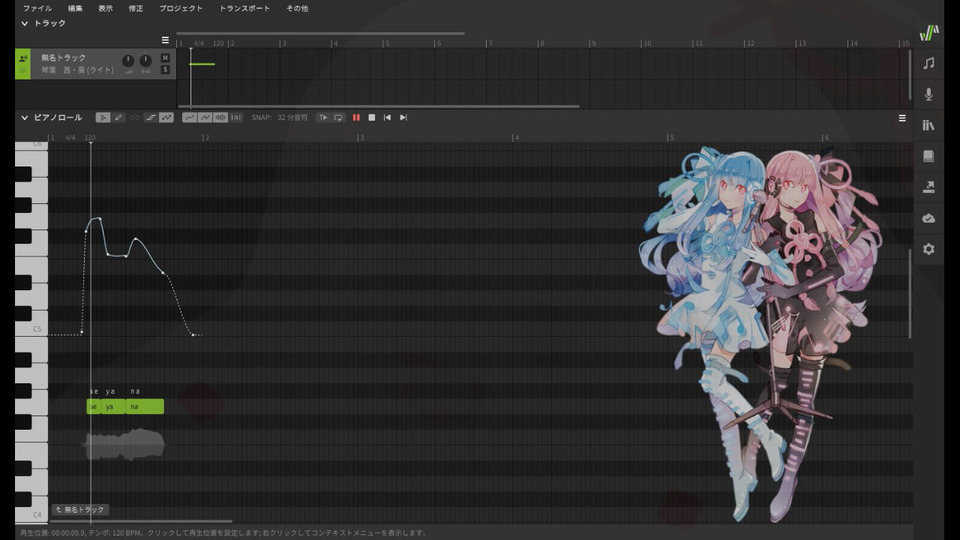Jump to start with skip-back button
960x540 pixels.
coord(387,118)
